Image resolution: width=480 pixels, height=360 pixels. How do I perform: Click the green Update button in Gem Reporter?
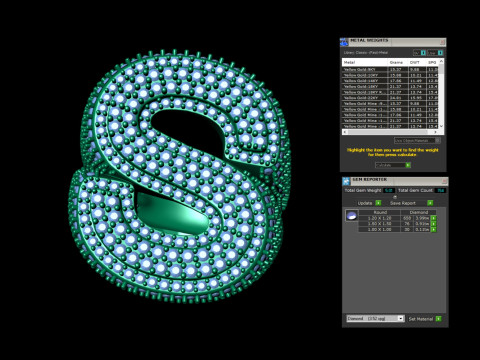coord(378,203)
